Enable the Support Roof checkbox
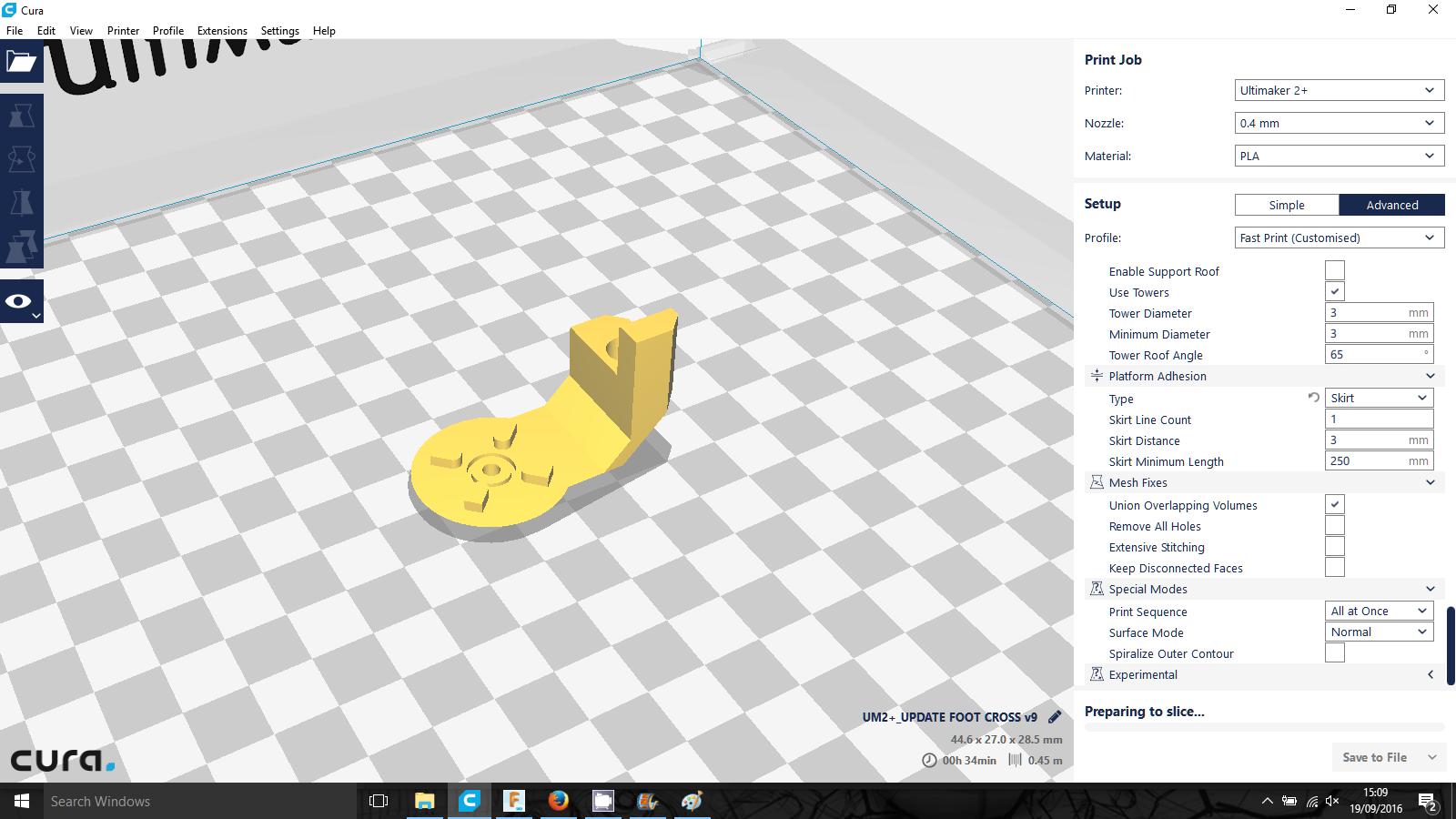The height and width of the screenshot is (819, 1456). [1334, 271]
